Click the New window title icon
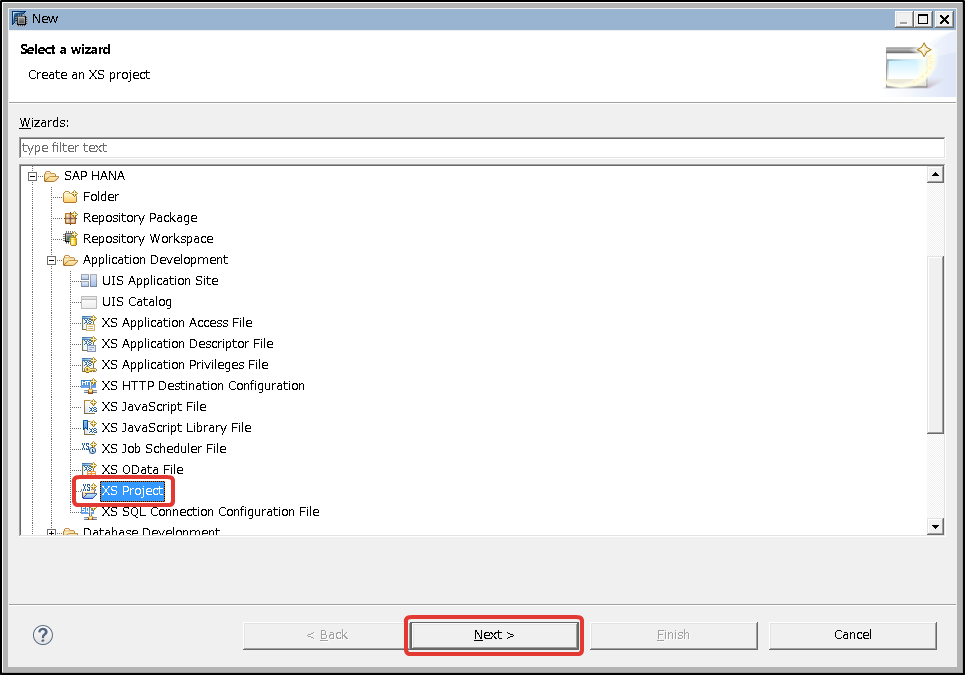The image size is (965, 675). (x=20, y=18)
